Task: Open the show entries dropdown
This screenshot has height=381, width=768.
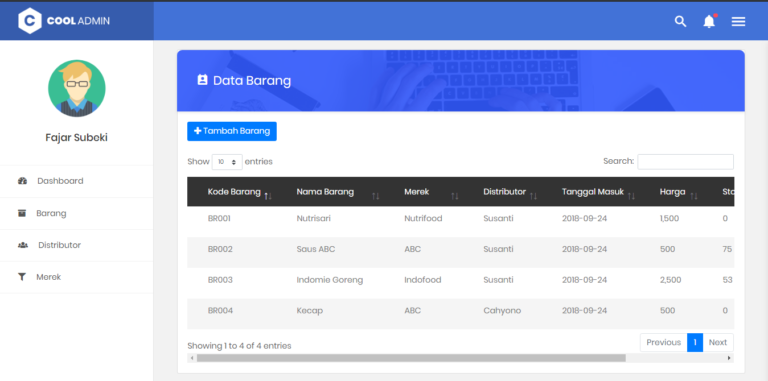Action: 227,162
